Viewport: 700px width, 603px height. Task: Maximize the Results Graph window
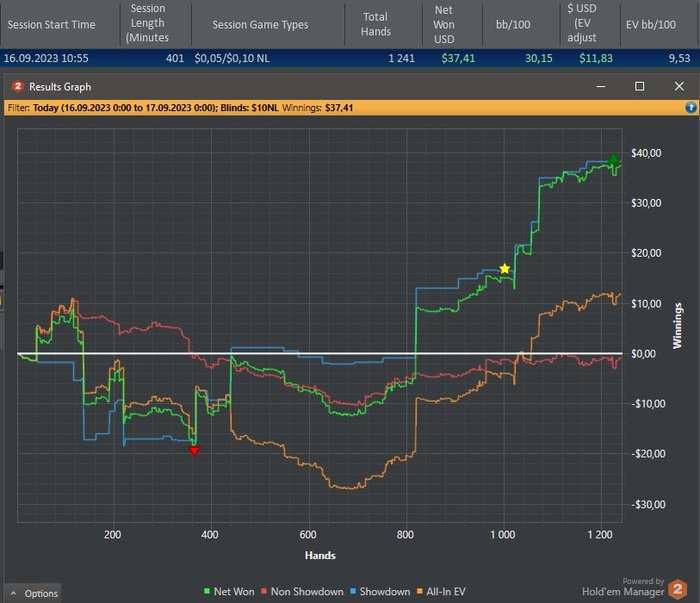639,86
